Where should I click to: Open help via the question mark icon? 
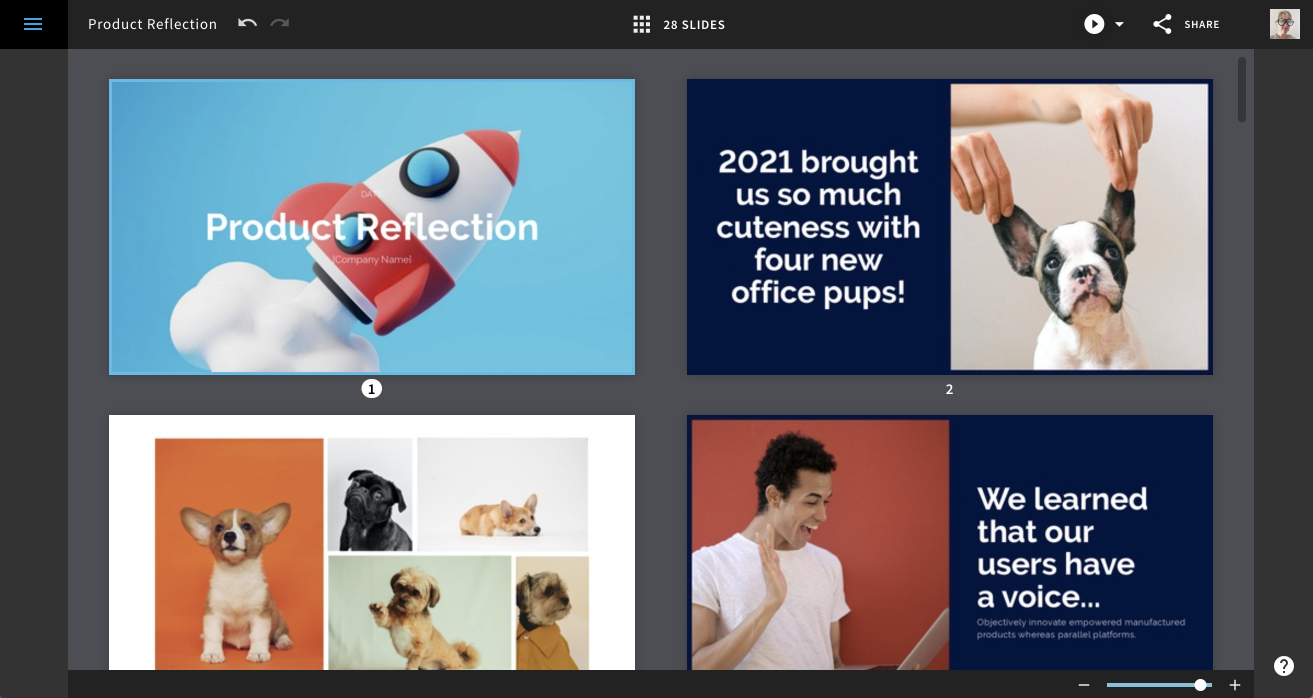click(1284, 665)
